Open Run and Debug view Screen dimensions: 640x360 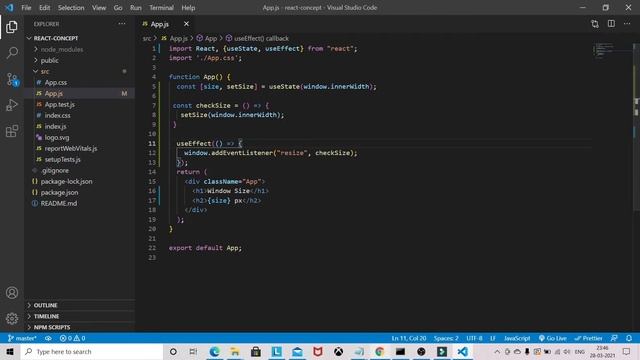click(12, 105)
